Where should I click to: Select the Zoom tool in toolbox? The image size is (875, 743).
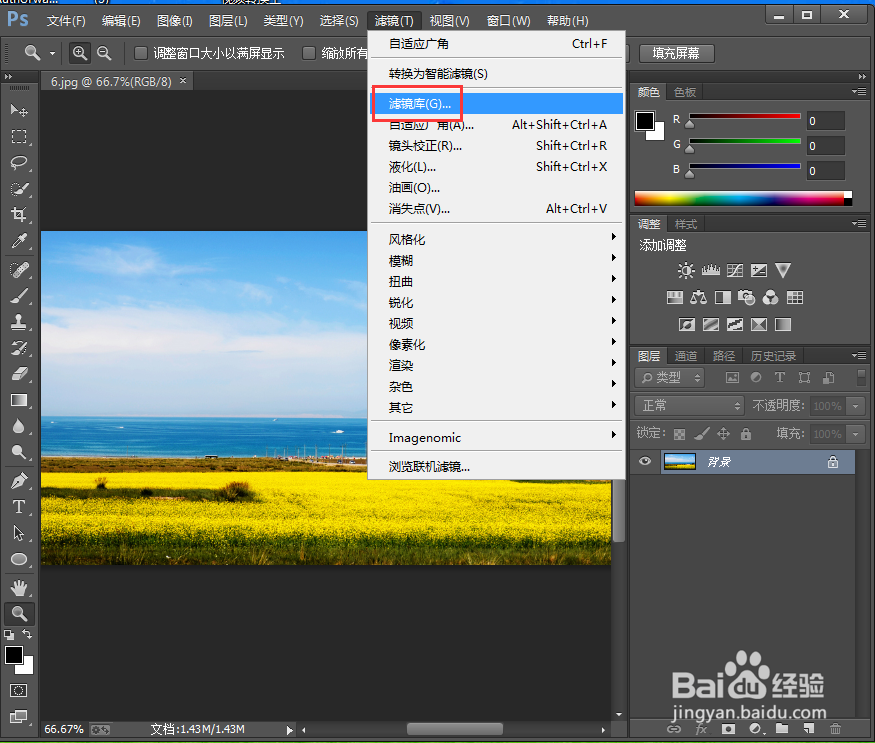pos(19,614)
